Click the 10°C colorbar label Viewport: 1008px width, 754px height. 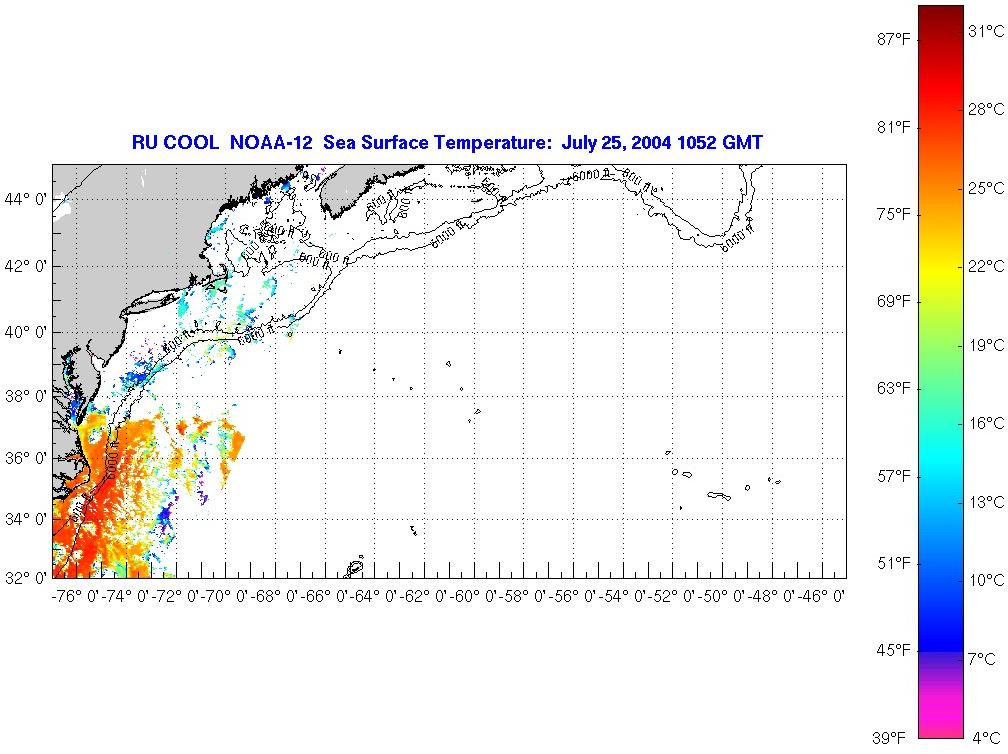(x=986, y=580)
